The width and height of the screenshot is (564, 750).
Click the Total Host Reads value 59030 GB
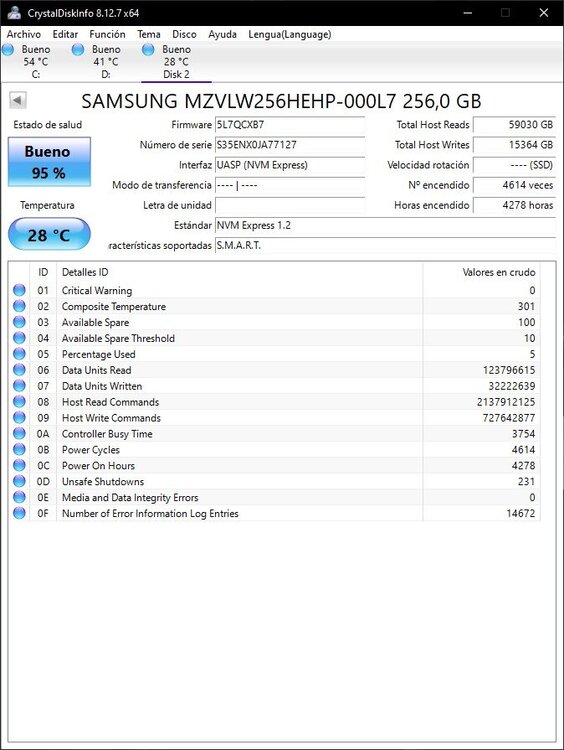(514, 125)
